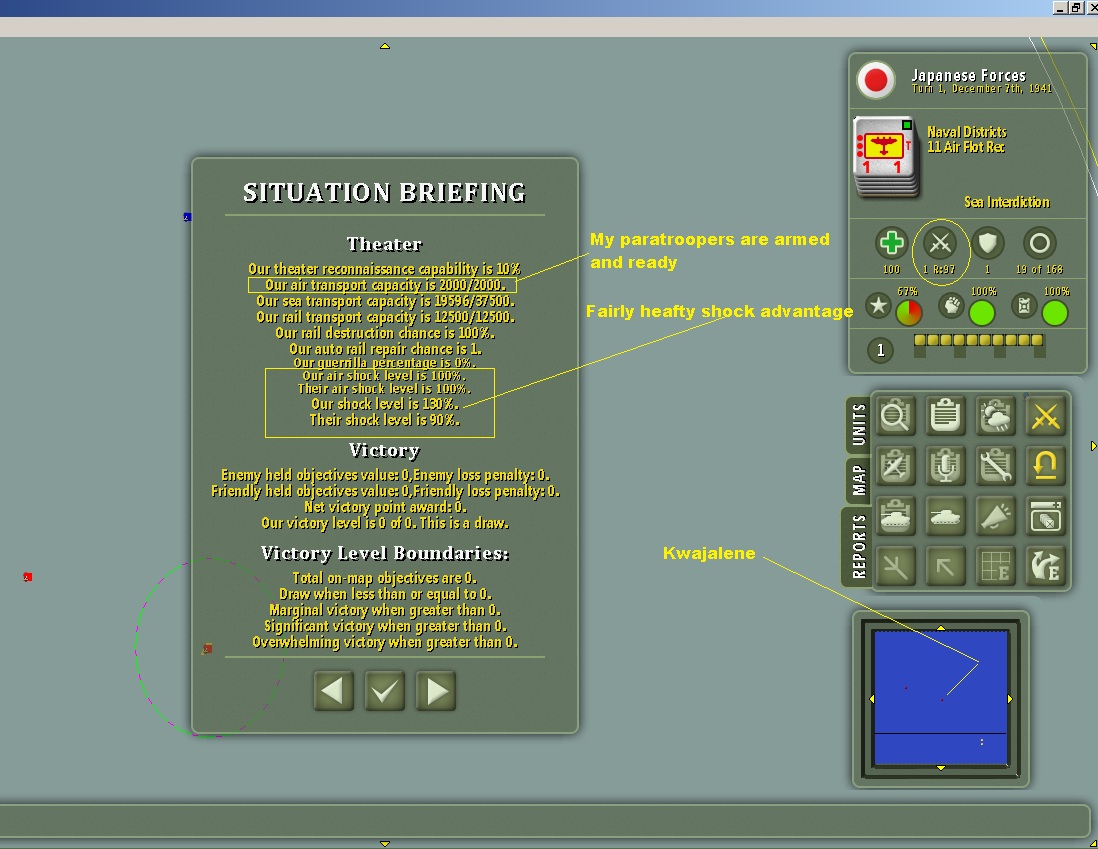Screen dimensions: 1098x849
Task: Click the yellow crossed swords combat icon
Action: pos(1045,416)
